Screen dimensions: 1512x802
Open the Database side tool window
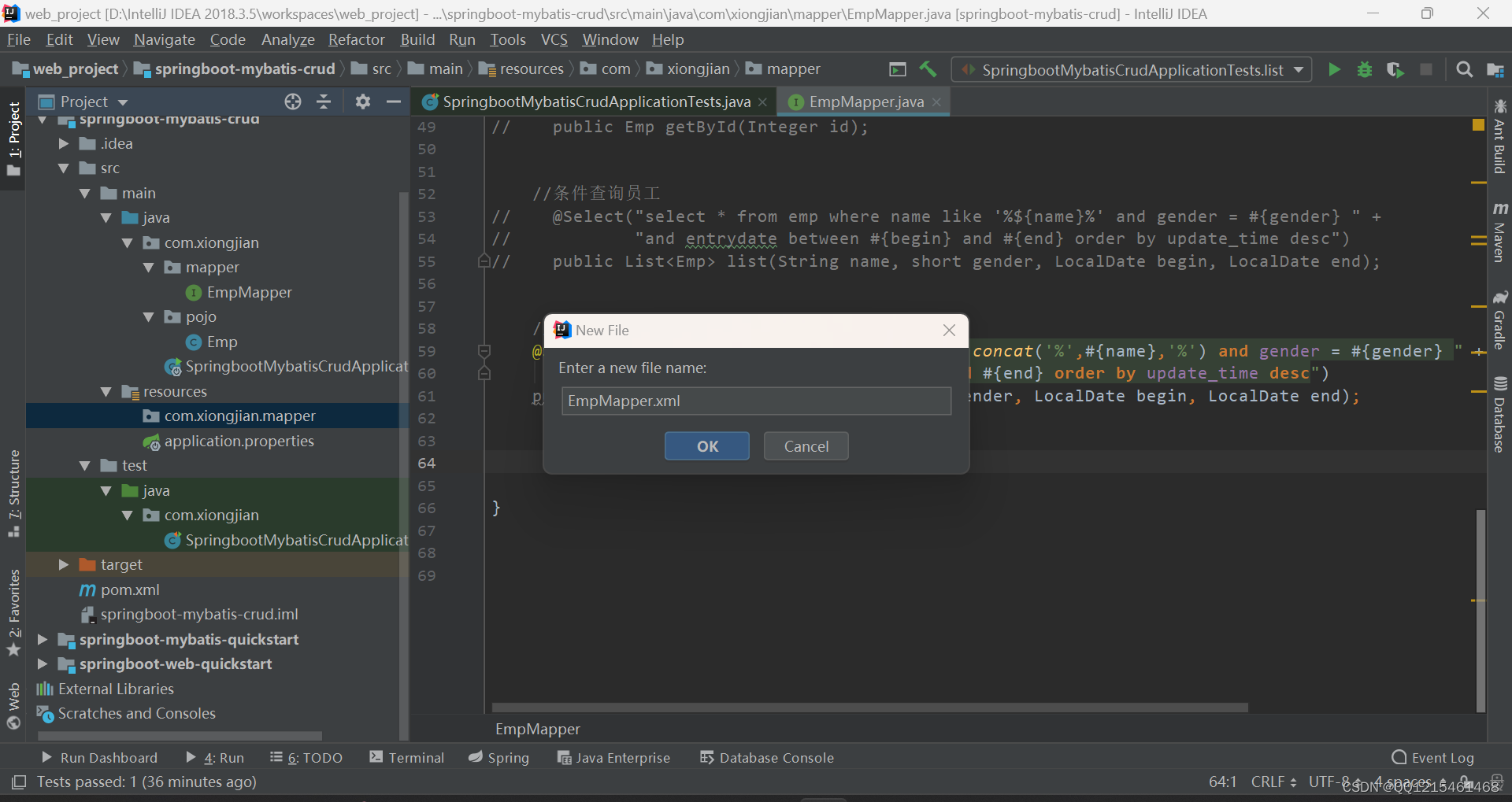point(1499,414)
